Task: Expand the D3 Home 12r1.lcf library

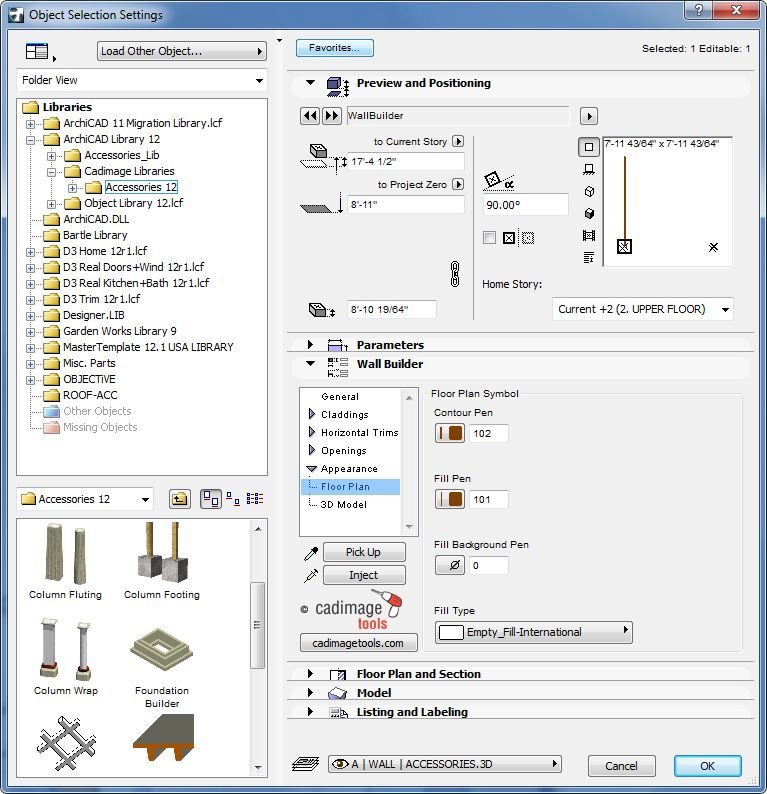Action: 30,252
